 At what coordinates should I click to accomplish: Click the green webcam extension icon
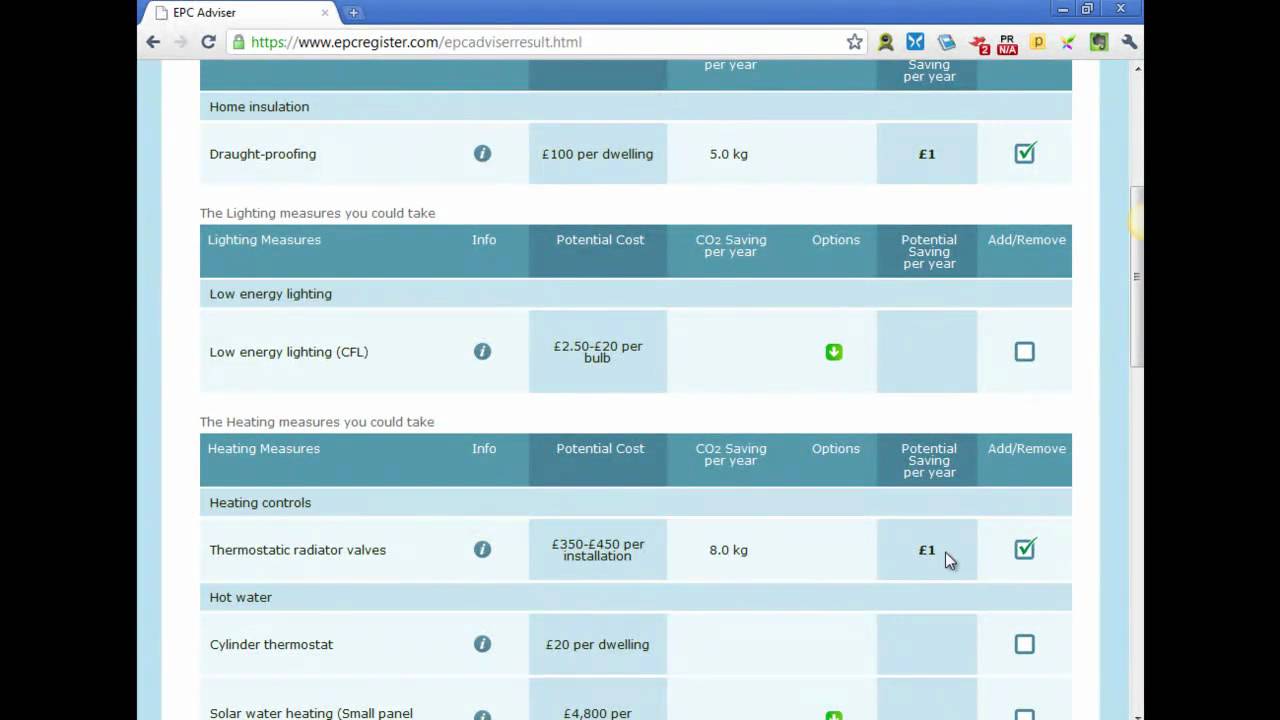tap(886, 42)
